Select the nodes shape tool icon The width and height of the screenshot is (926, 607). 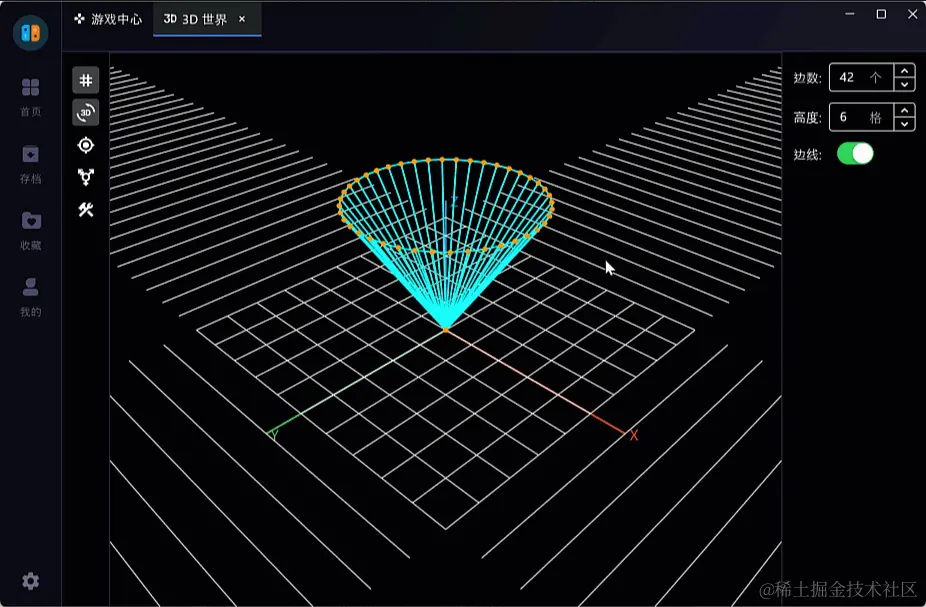click(x=86, y=177)
